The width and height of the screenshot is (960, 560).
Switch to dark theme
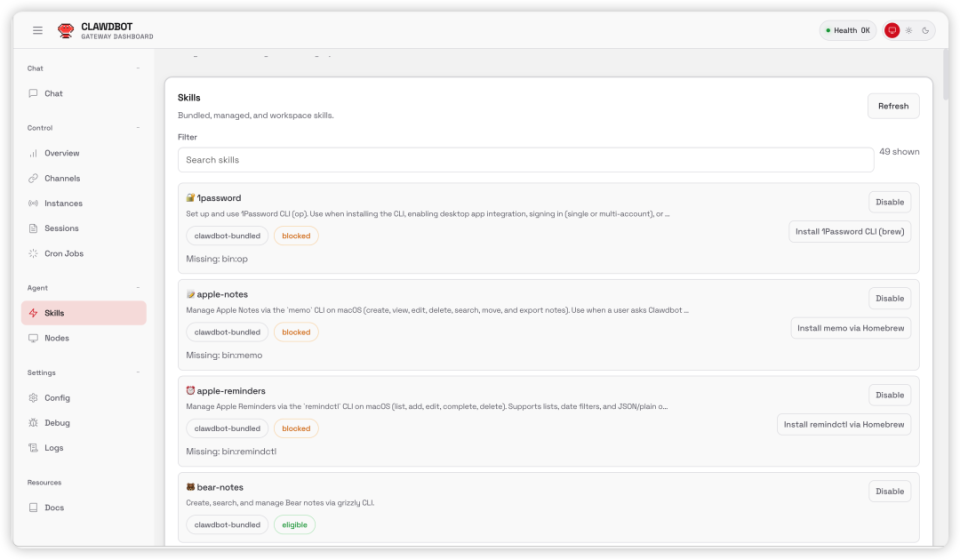926,31
